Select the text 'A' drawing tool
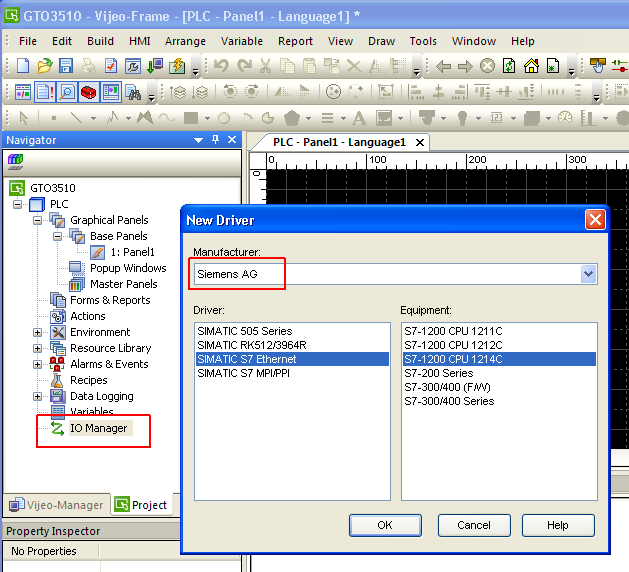The width and height of the screenshot is (629, 572). click(x=359, y=118)
